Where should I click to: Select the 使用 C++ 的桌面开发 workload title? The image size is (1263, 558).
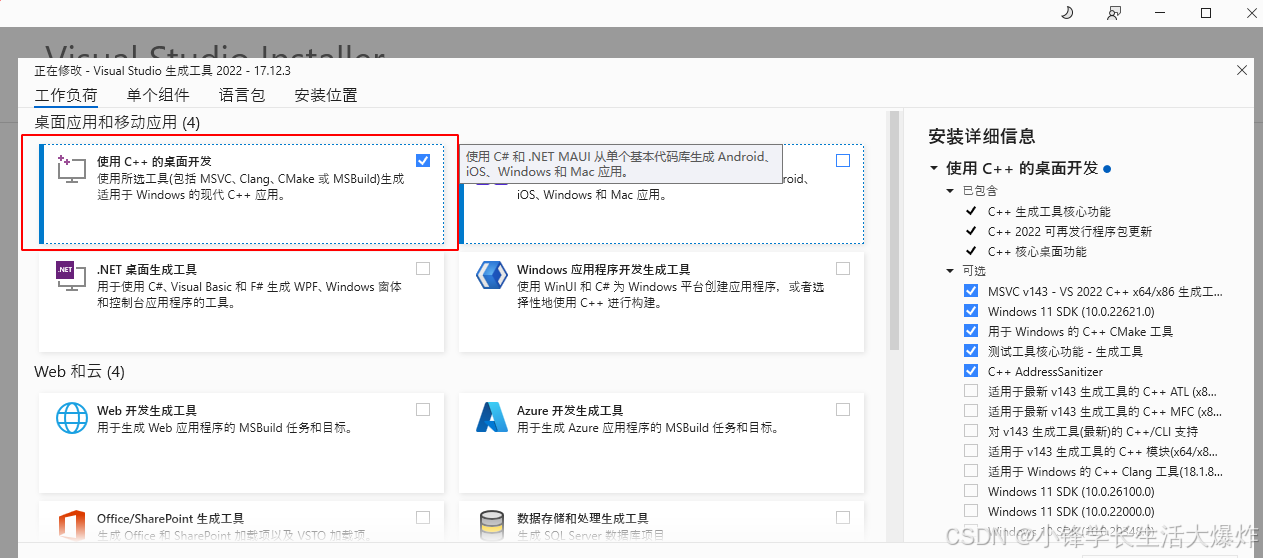point(154,161)
